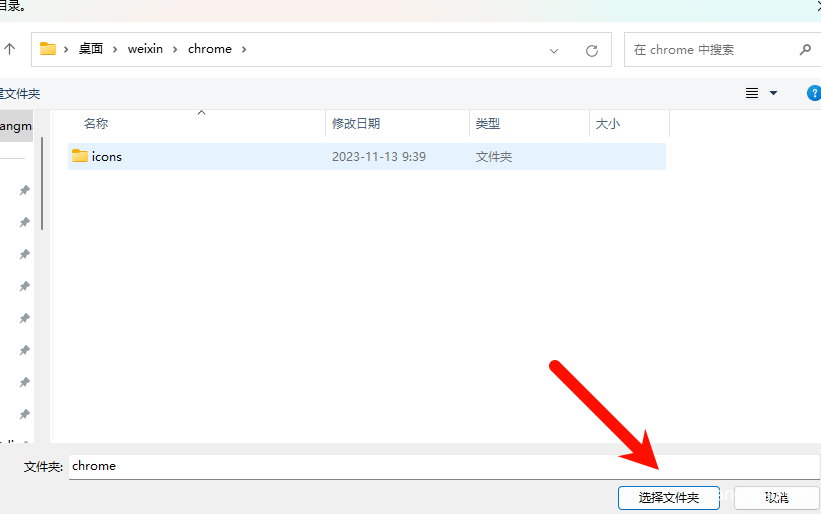This screenshot has width=821, height=514.
Task: Open help with the blue question mark icon
Action: (813, 93)
